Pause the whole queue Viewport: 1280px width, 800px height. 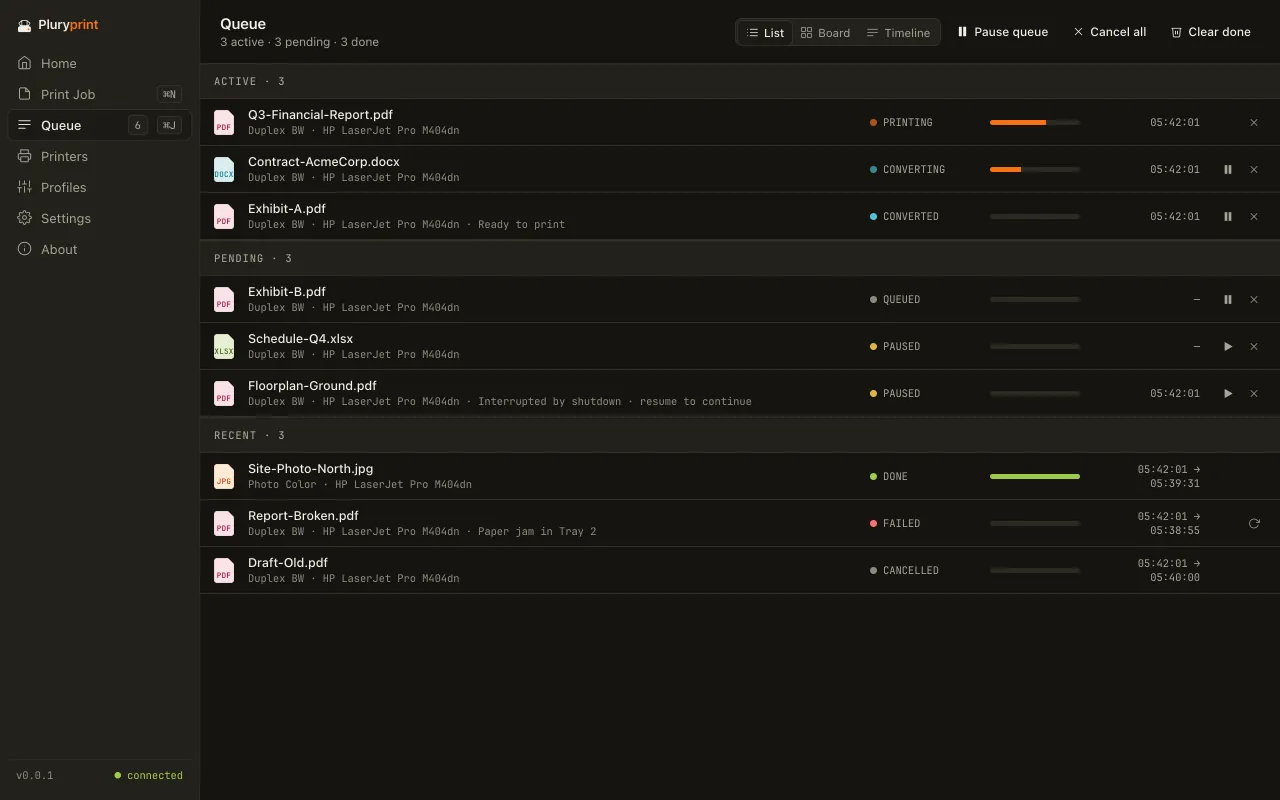click(x=1002, y=32)
